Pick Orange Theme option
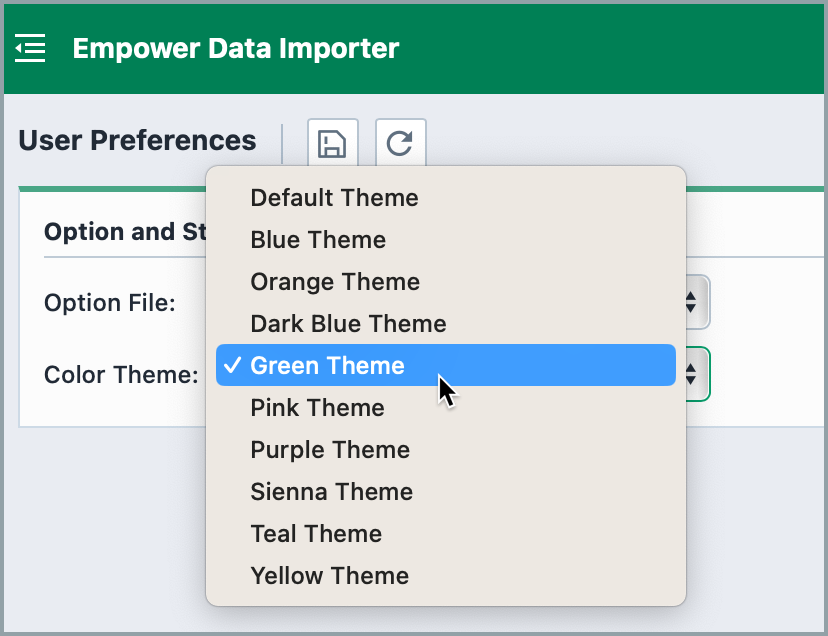This screenshot has height=636, width=828. point(446,282)
